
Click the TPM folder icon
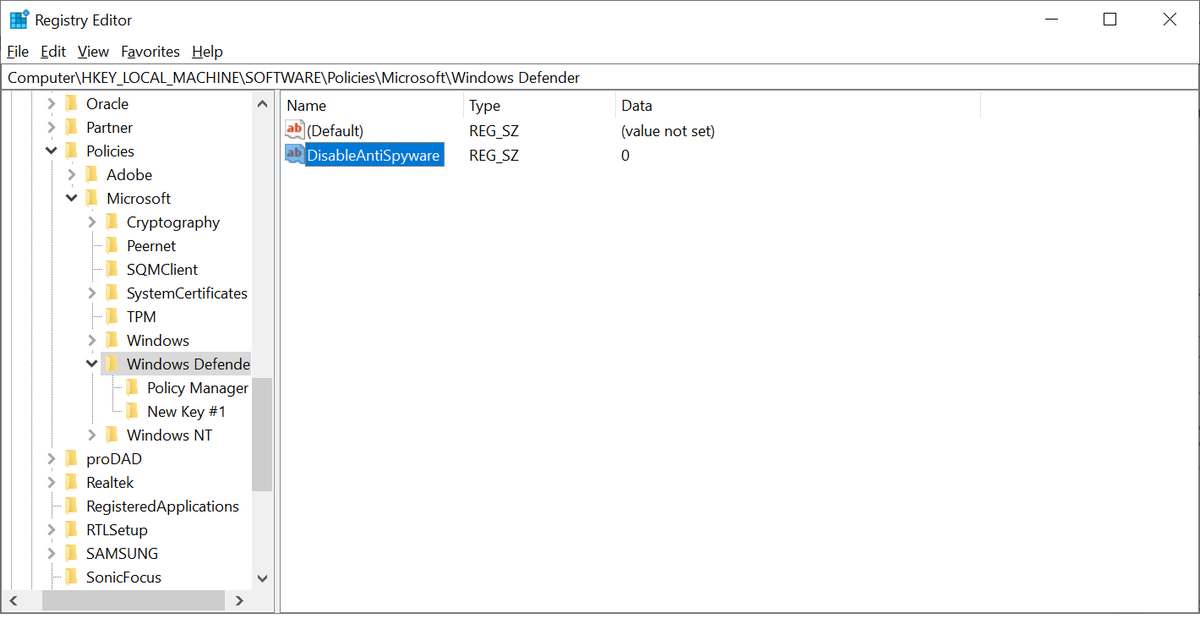[x=112, y=316]
